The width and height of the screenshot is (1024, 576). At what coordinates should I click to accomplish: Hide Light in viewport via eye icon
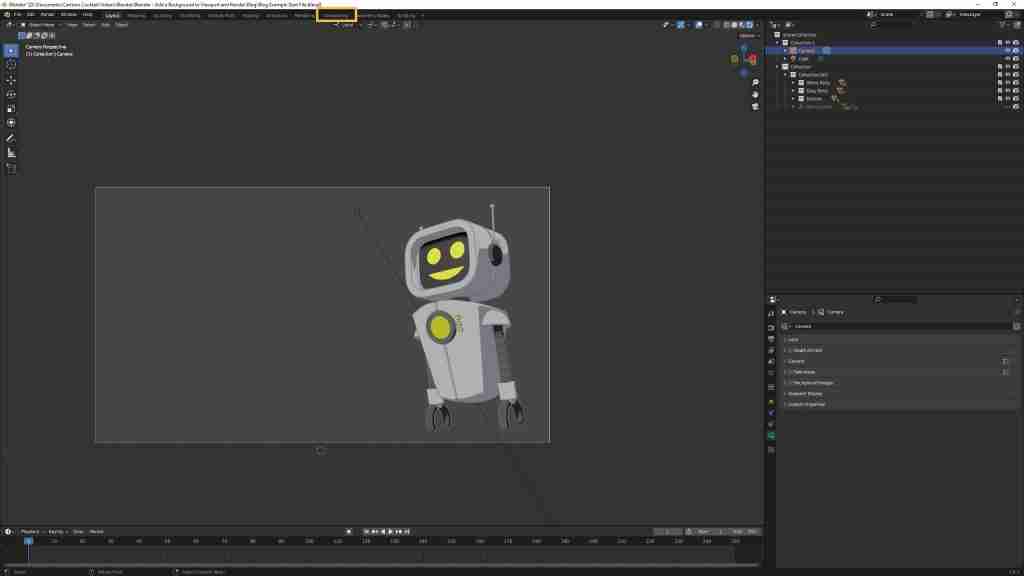click(x=1008, y=58)
